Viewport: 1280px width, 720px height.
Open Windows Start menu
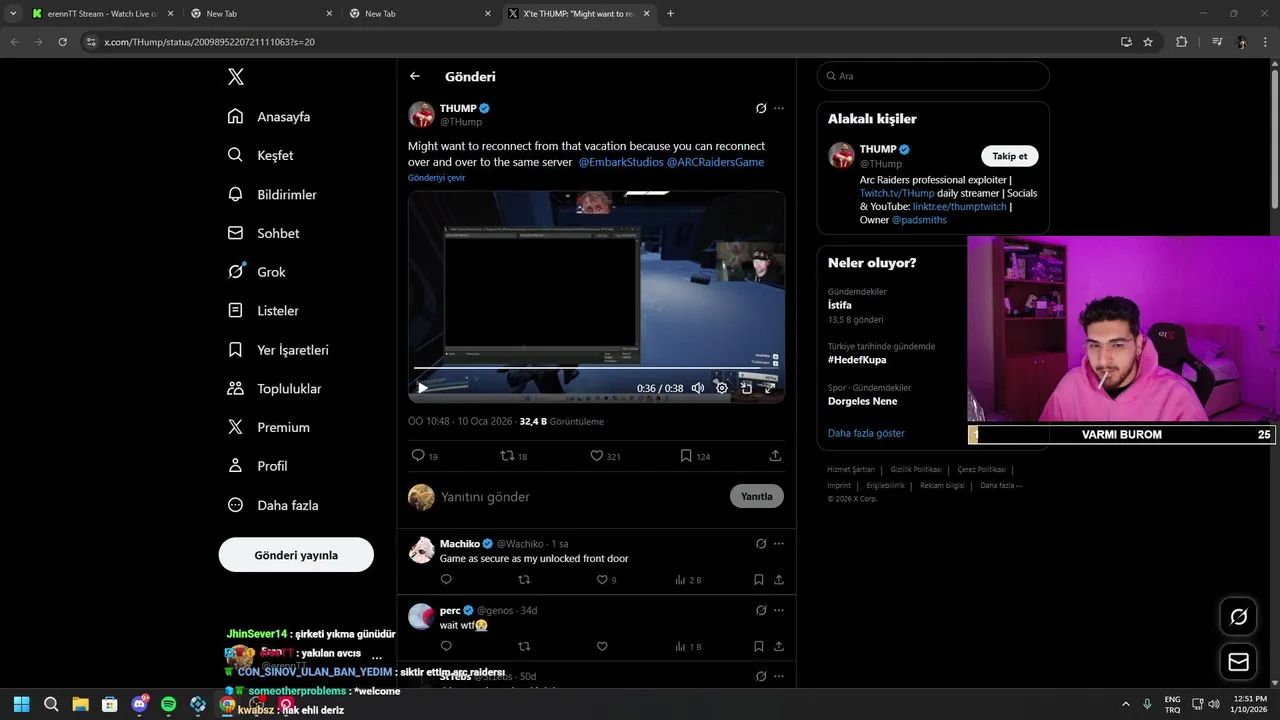pyautogui.click(x=22, y=704)
